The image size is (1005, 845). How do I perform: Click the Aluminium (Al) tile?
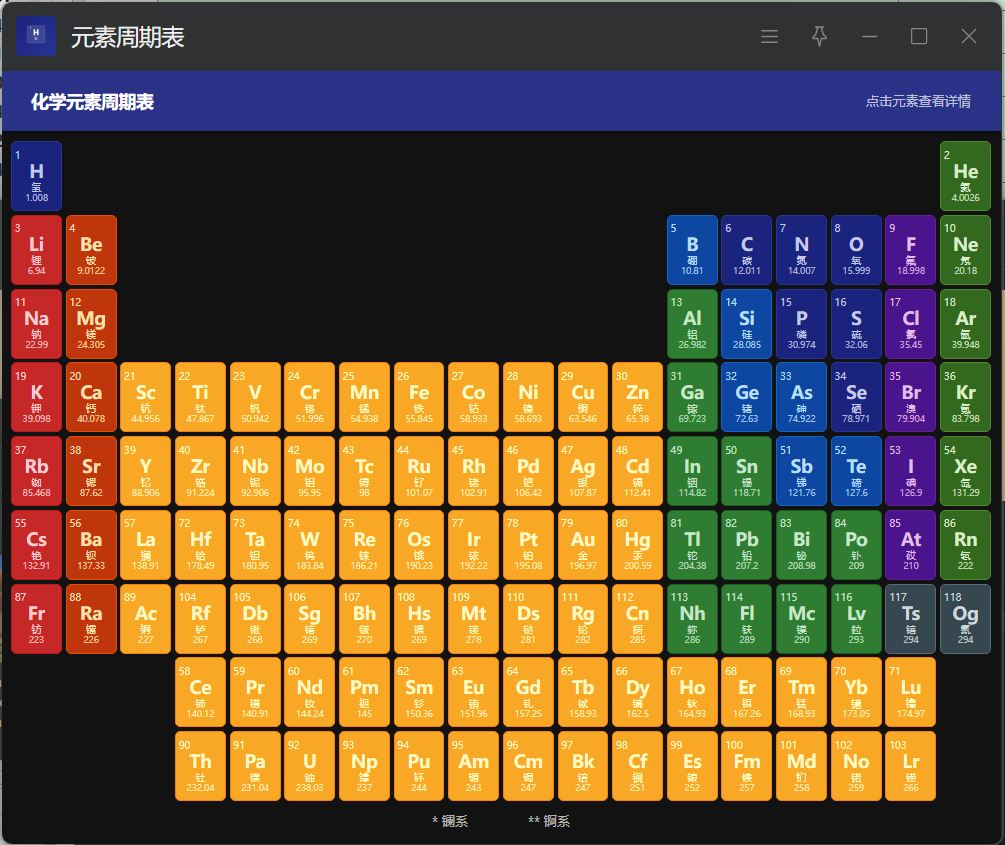692,324
